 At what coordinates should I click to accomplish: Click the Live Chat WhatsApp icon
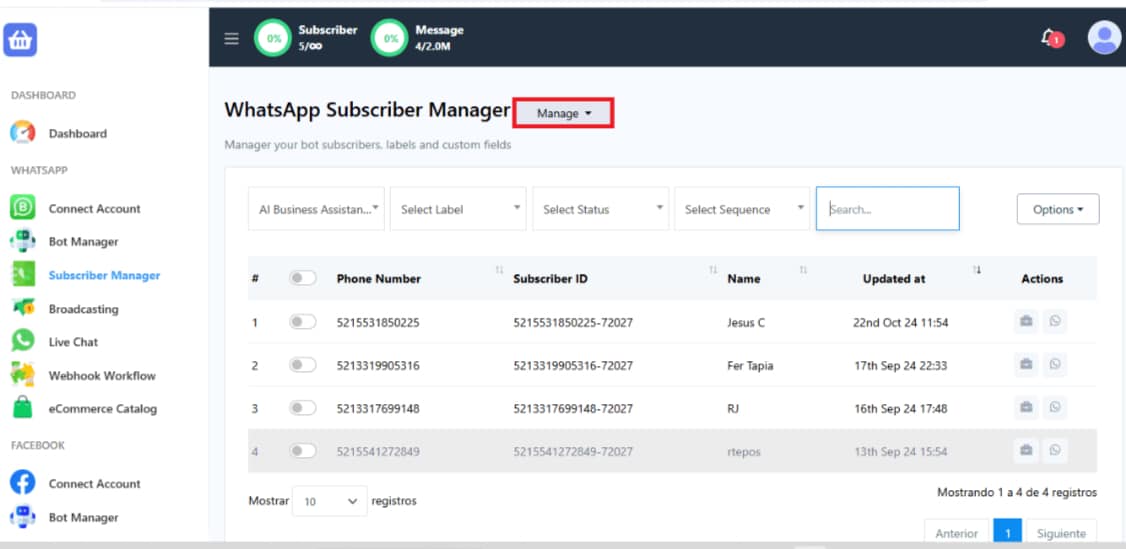(22, 342)
